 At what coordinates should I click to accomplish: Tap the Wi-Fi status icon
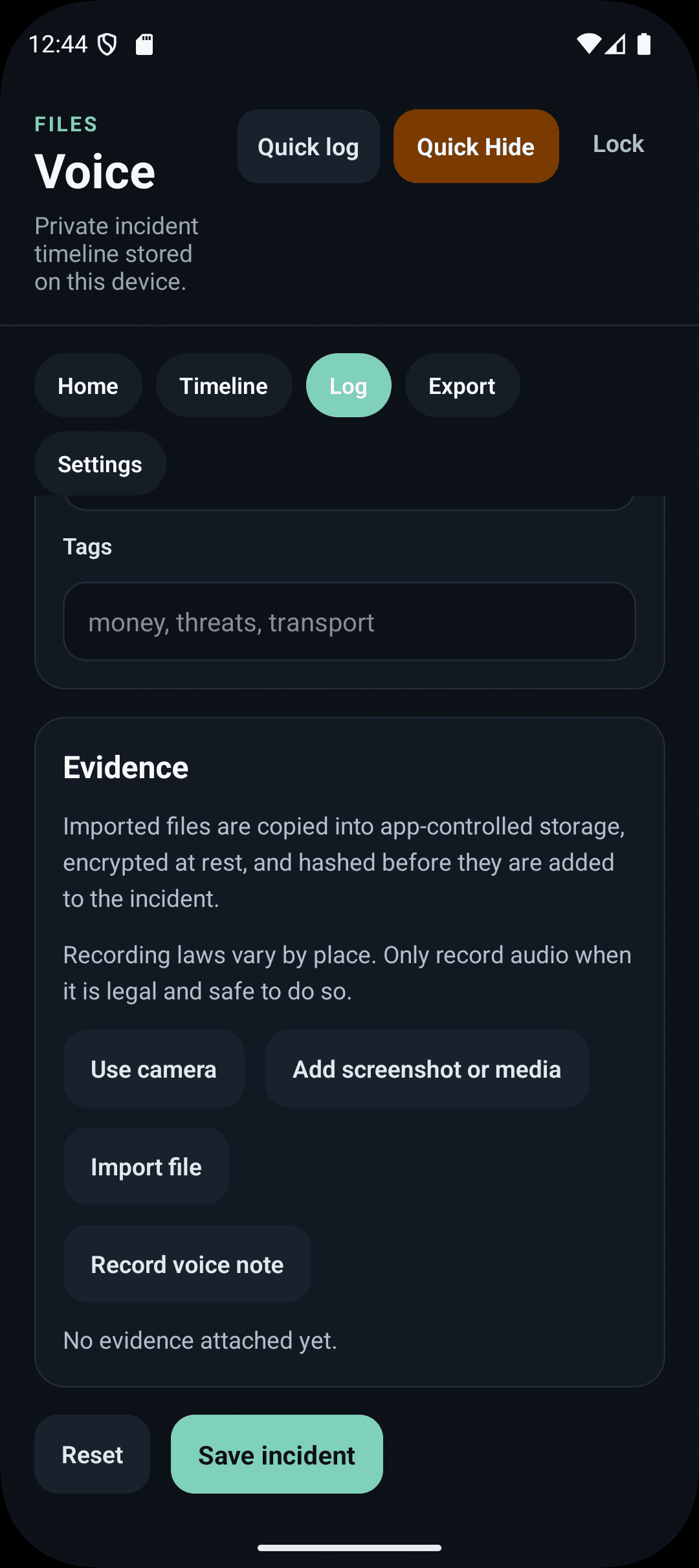tap(591, 43)
